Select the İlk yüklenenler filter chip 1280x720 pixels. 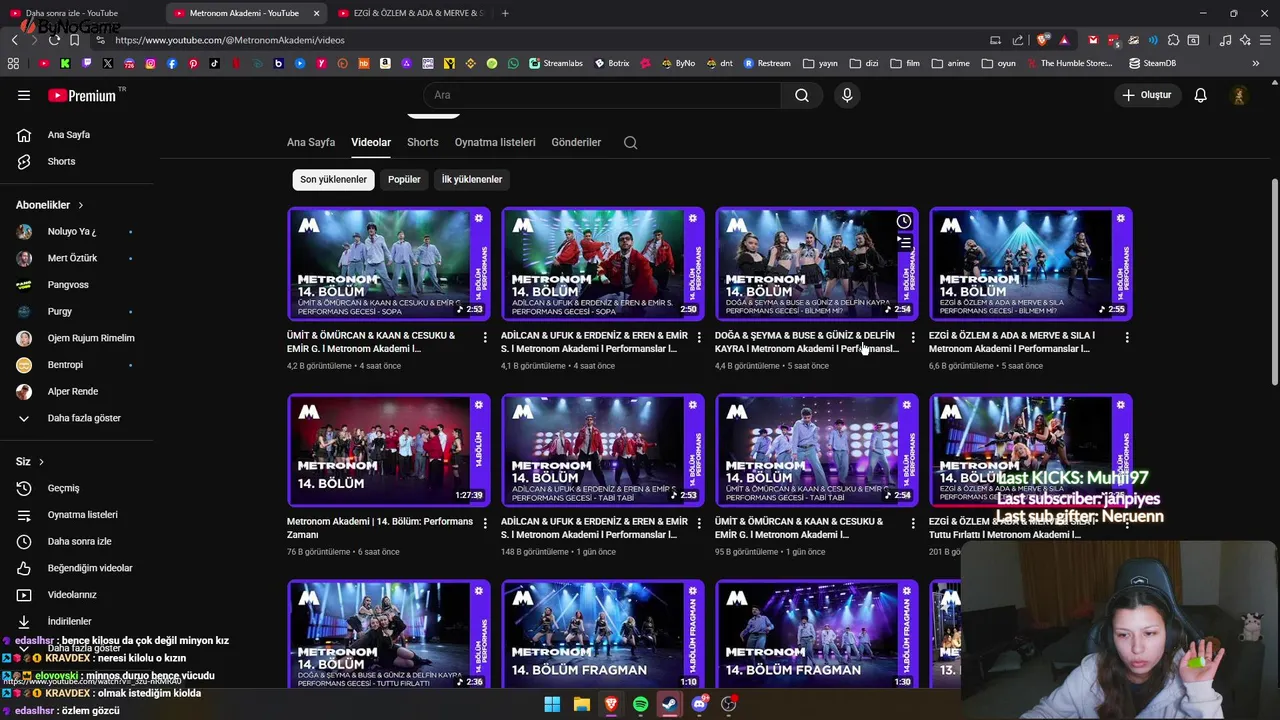point(472,179)
